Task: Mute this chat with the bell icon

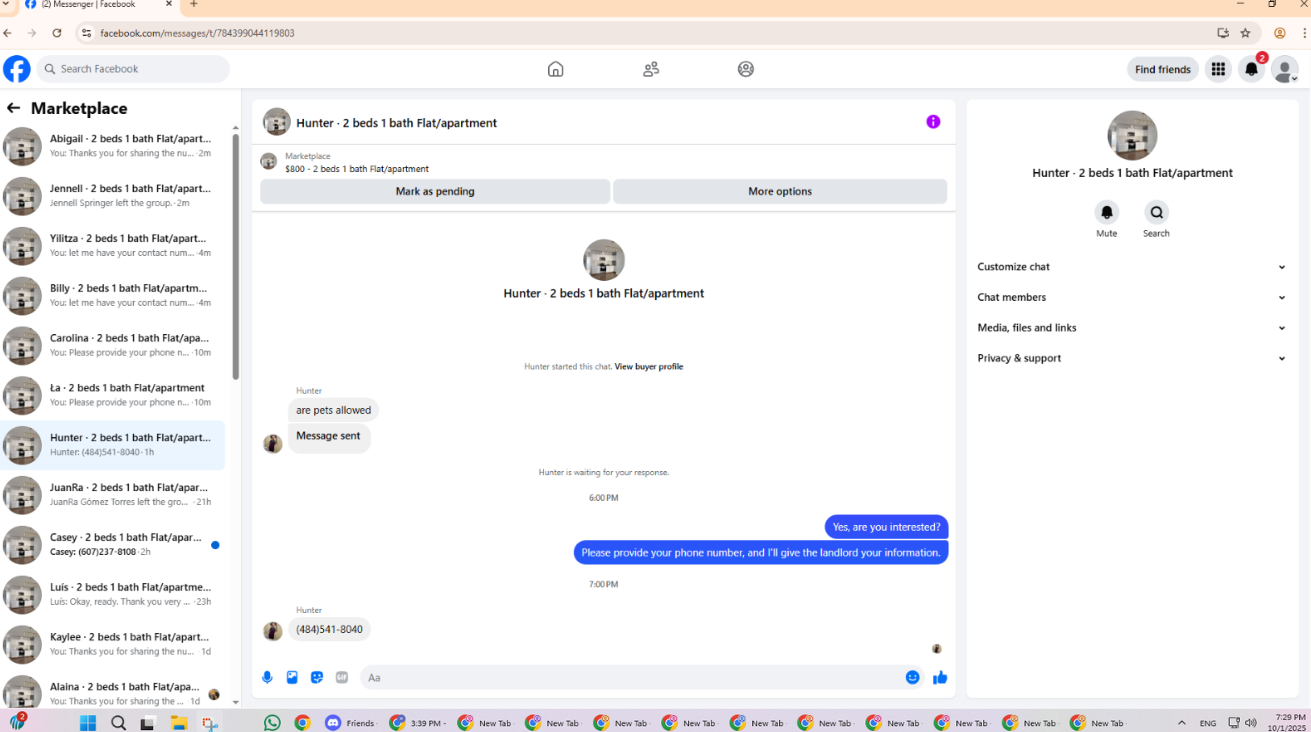Action: tap(1106, 212)
